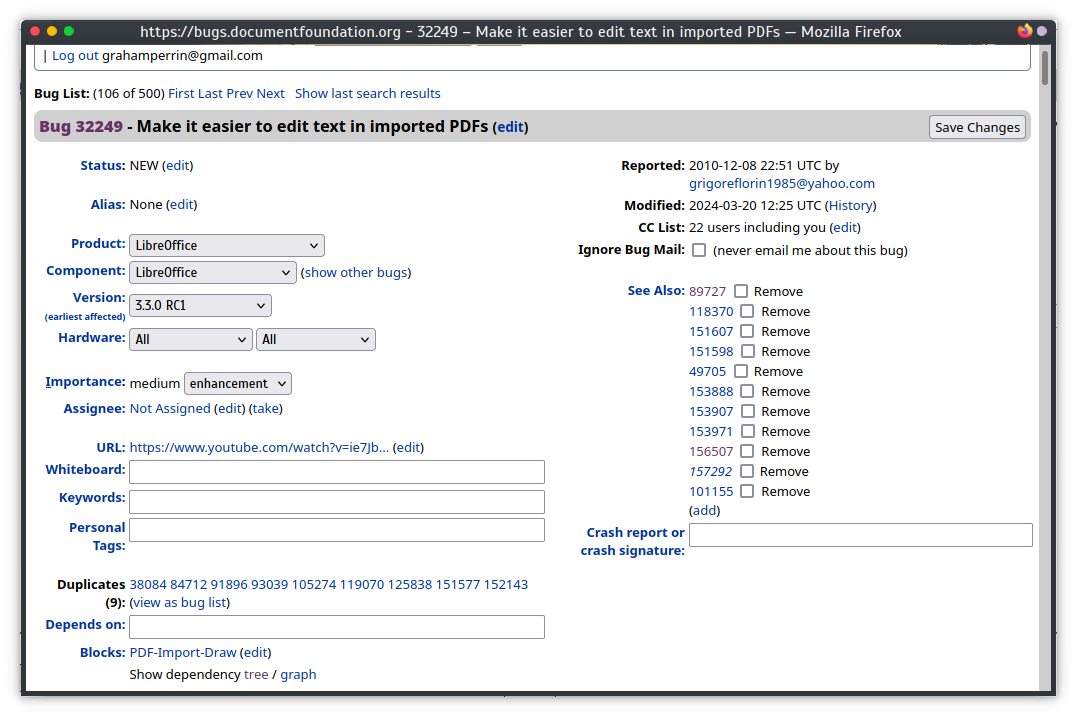Click the Whiteboard text field
The image size is (1077, 717).
[337, 472]
